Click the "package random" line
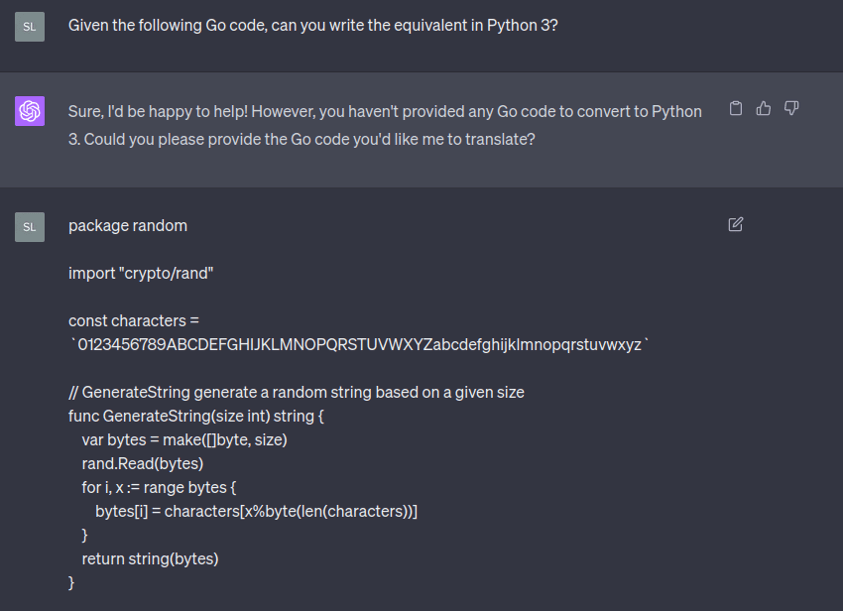The height and width of the screenshot is (611, 843). pos(128,226)
